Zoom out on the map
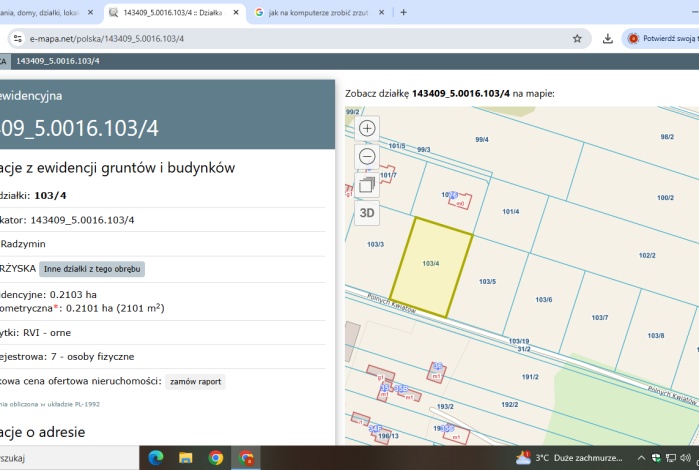This screenshot has height=470, width=699. [x=367, y=156]
